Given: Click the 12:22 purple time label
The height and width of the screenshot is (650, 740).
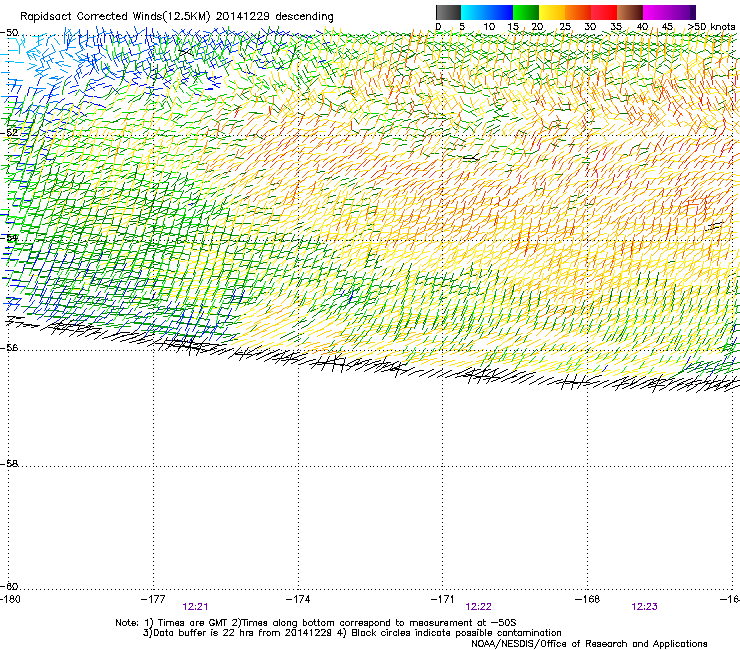Looking at the screenshot, I should (478, 607).
